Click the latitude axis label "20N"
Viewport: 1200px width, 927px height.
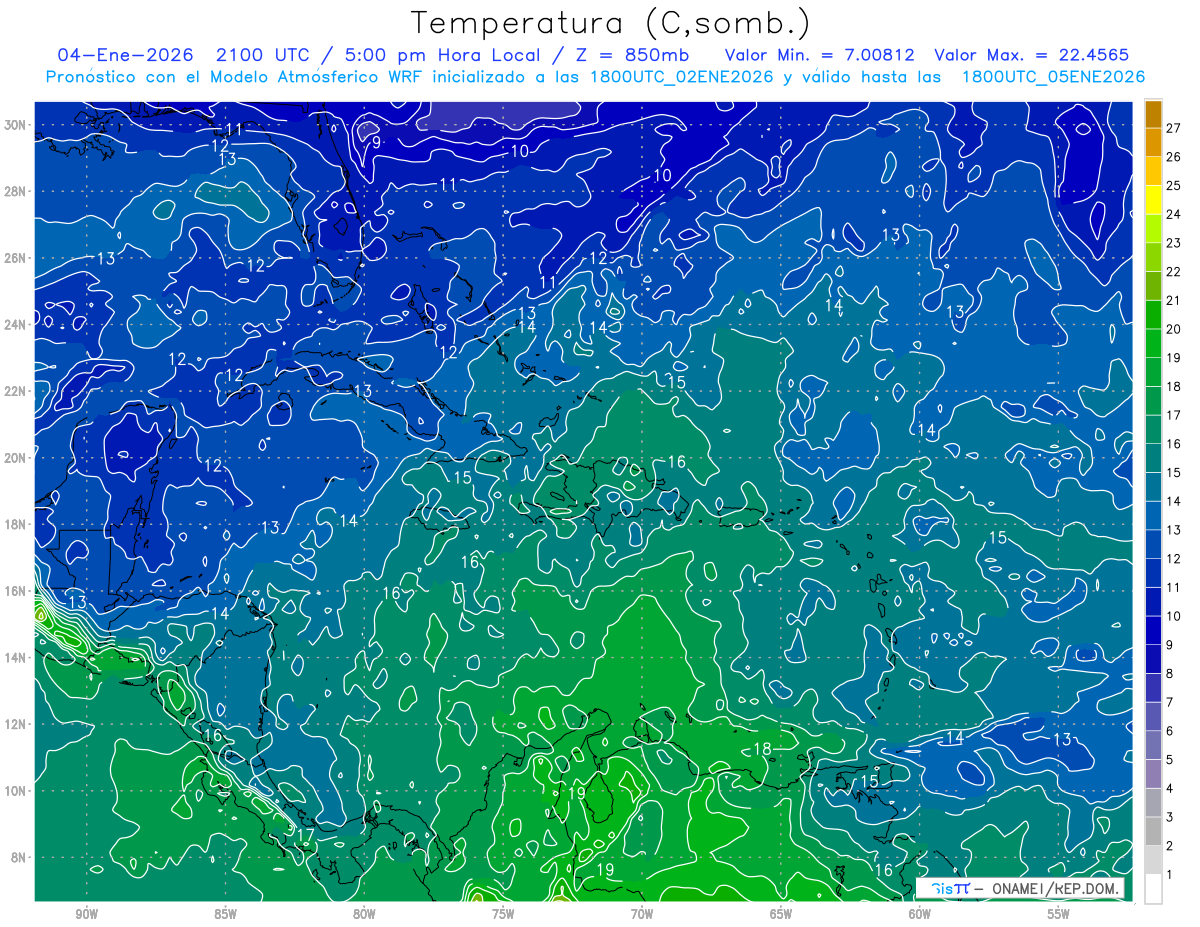pyautogui.click(x=17, y=458)
